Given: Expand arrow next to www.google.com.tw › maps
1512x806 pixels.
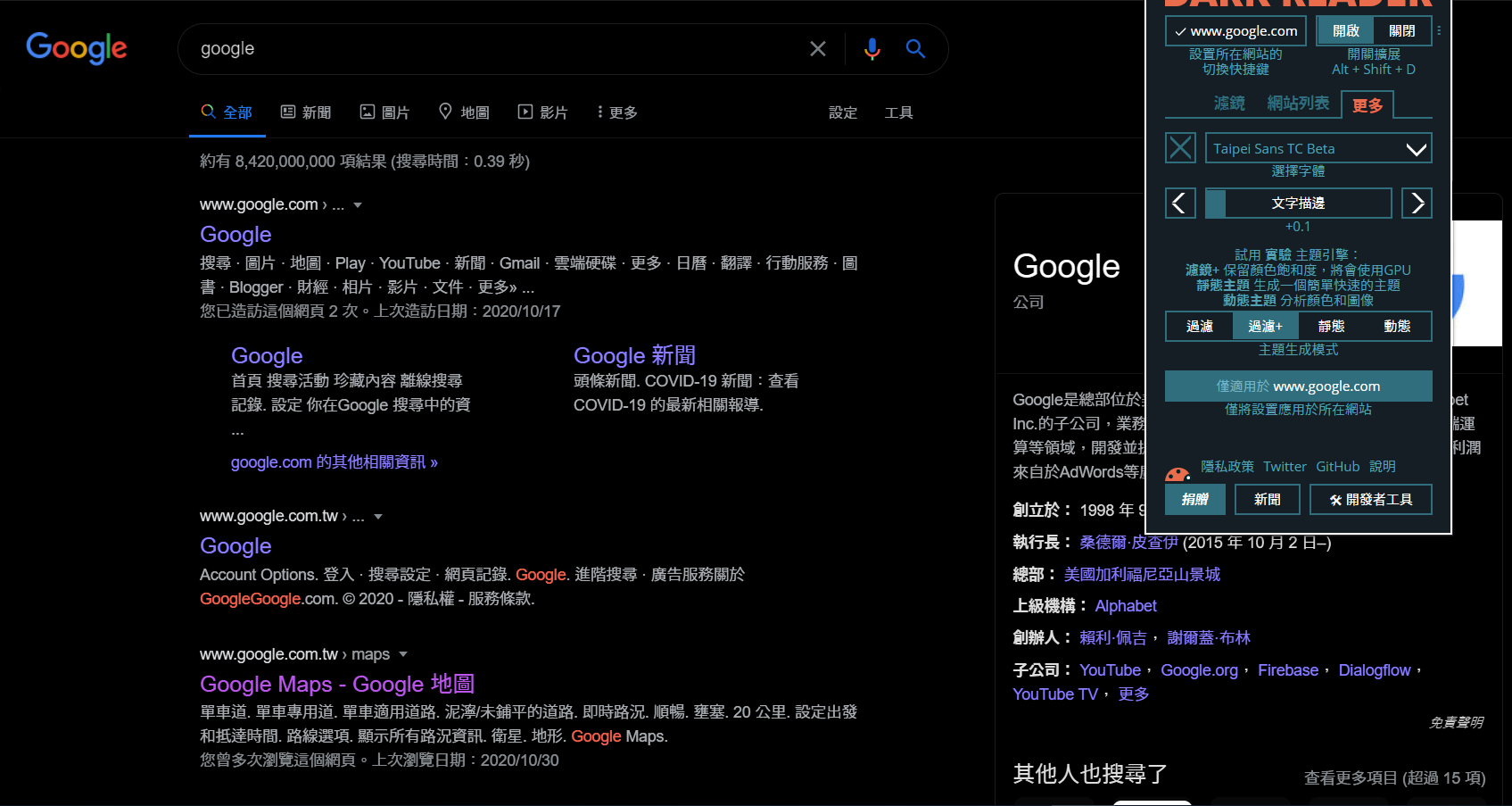Looking at the screenshot, I should (x=403, y=655).
